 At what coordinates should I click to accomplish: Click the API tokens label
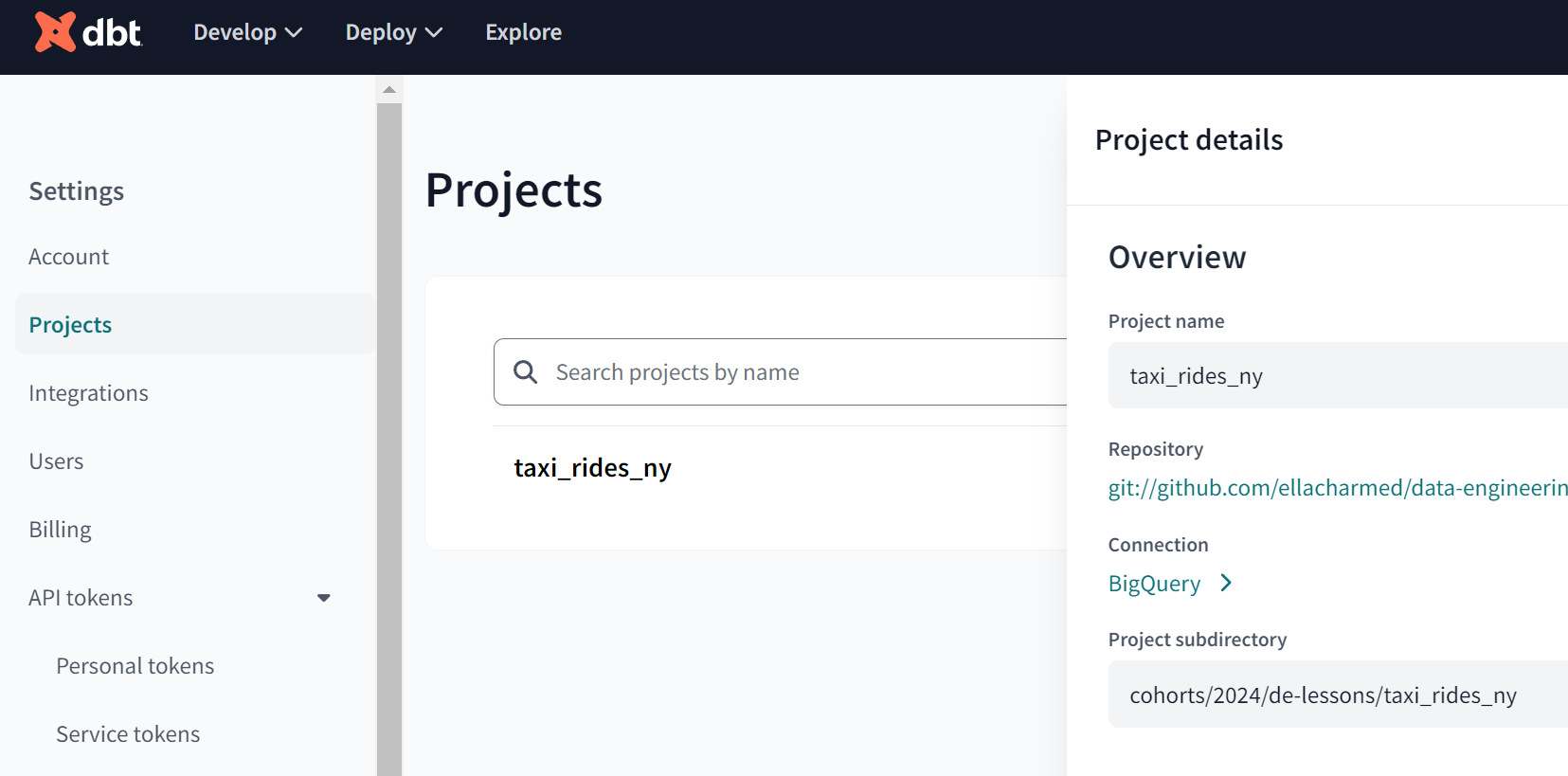point(81,598)
